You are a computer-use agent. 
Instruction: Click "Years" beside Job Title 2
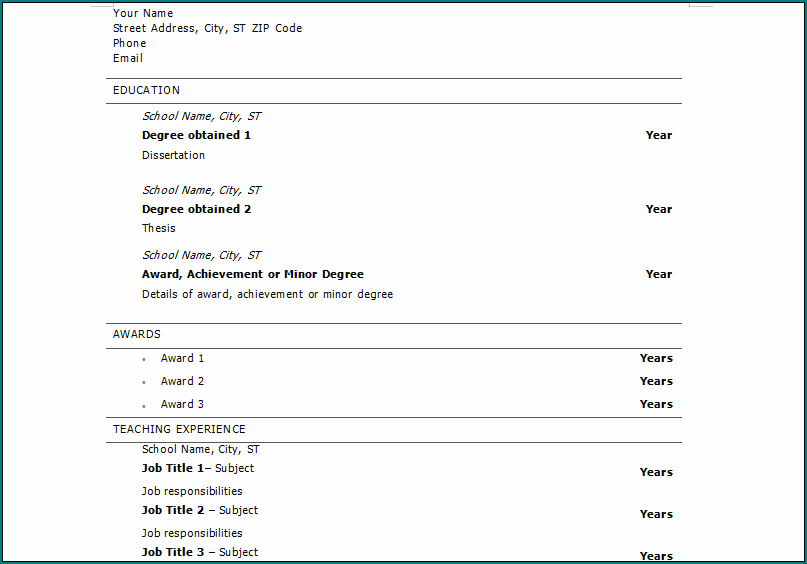pyautogui.click(x=656, y=514)
